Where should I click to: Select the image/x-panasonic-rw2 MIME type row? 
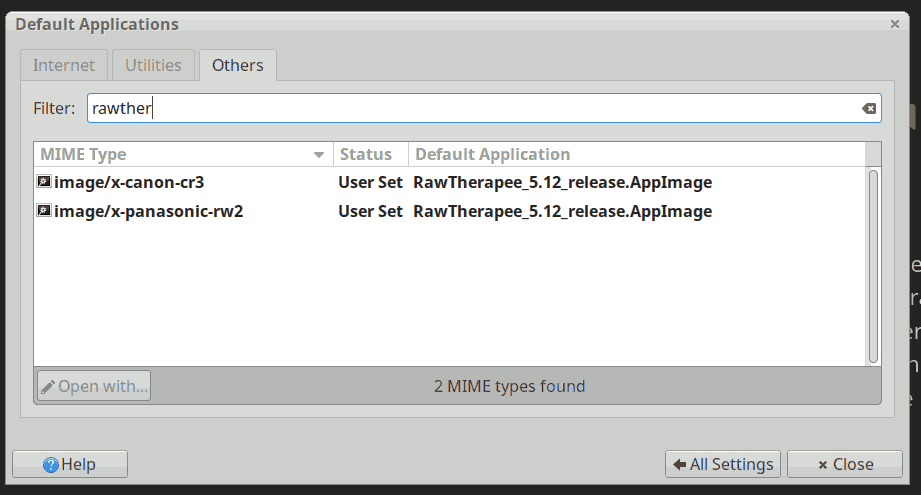[150, 211]
